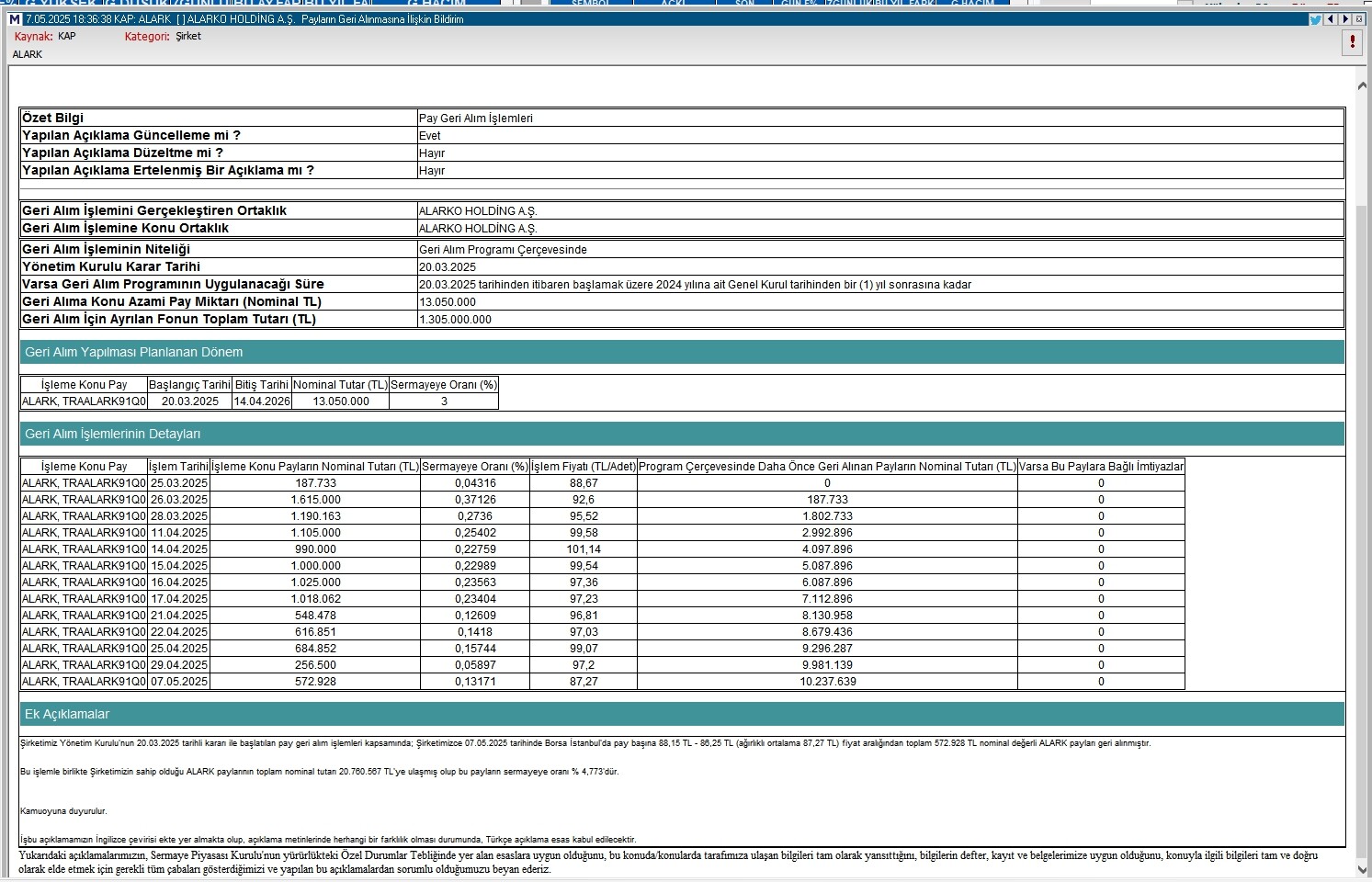Click the 17.04.2025 date cell
Viewport: 1372px width, 882px height.
coord(179,599)
